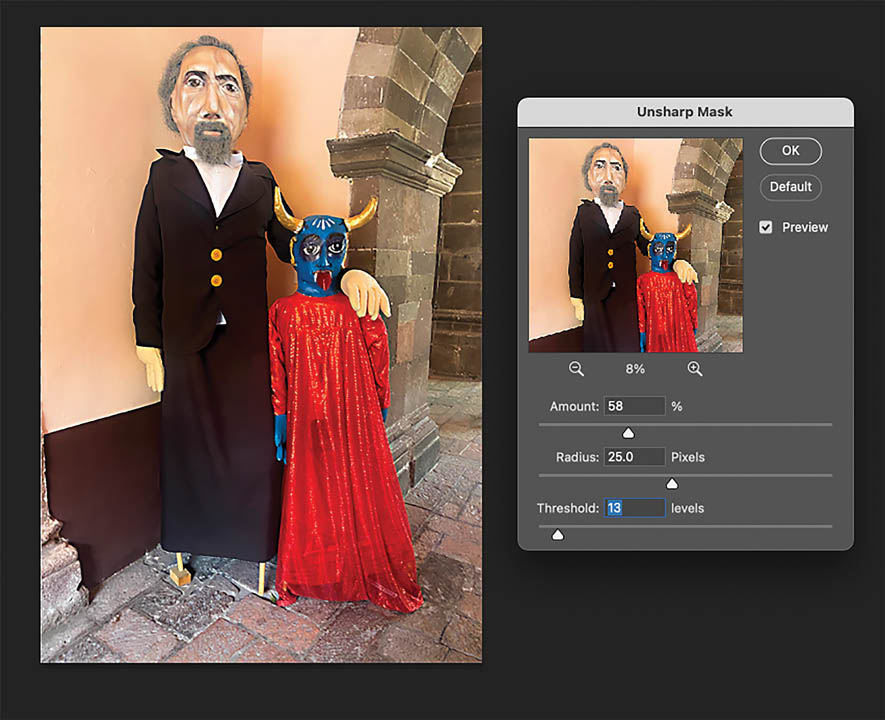
Task: Click the Amount label text
Action: [x=573, y=407]
